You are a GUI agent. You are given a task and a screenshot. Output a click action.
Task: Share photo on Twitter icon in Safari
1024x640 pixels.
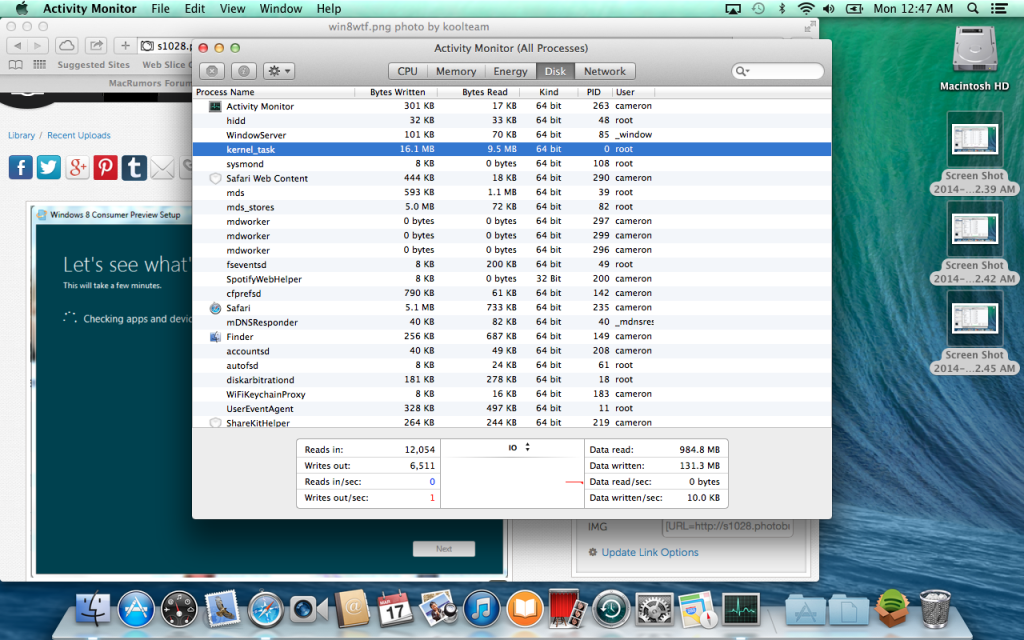[49, 168]
